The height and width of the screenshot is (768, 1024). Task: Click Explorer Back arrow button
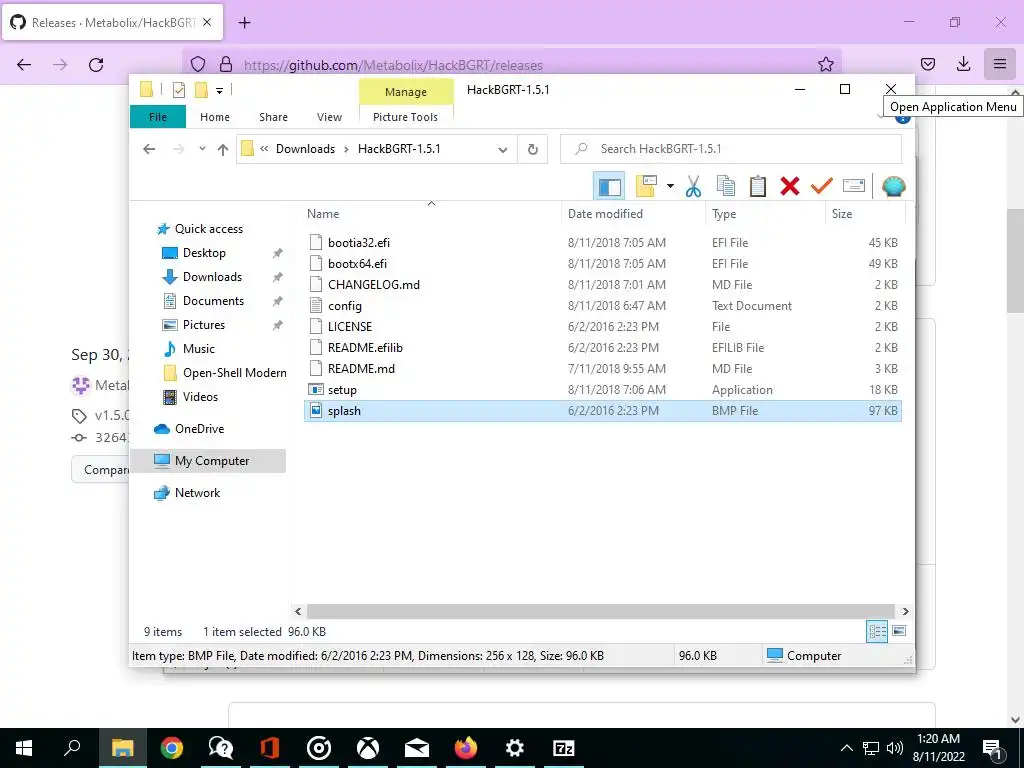pyautogui.click(x=149, y=149)
